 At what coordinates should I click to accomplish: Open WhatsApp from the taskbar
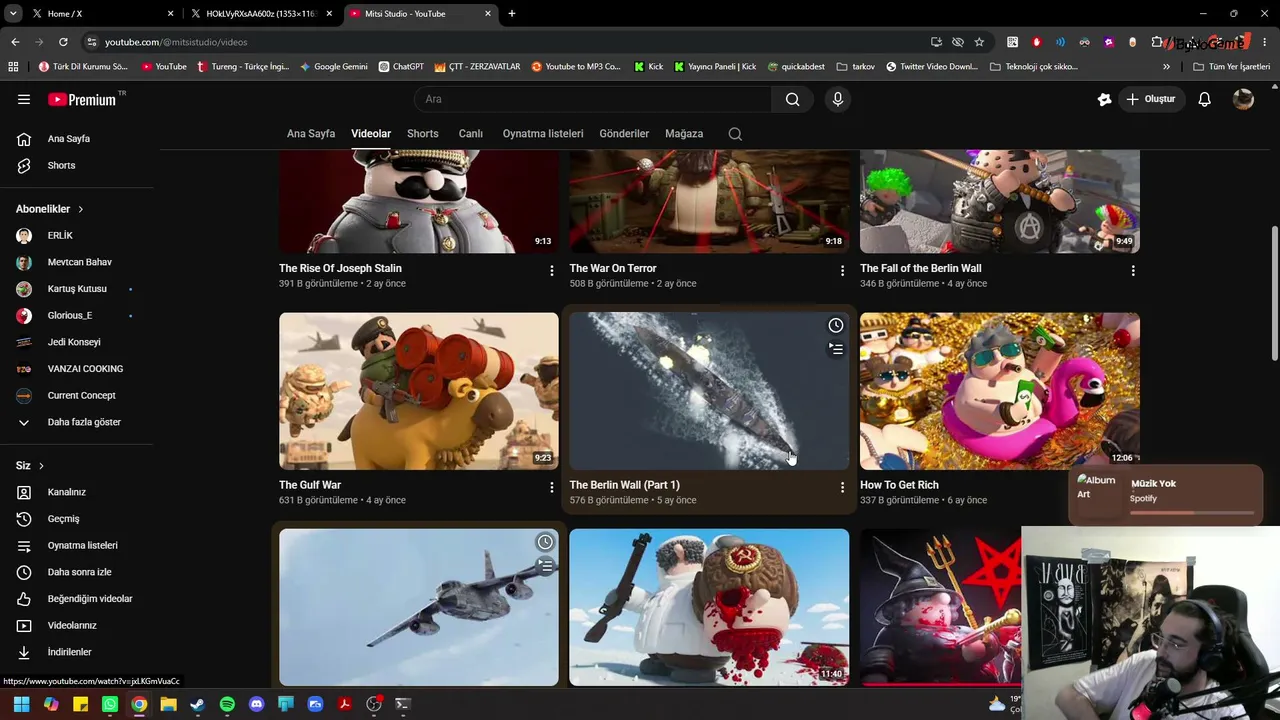click(110, 704)
